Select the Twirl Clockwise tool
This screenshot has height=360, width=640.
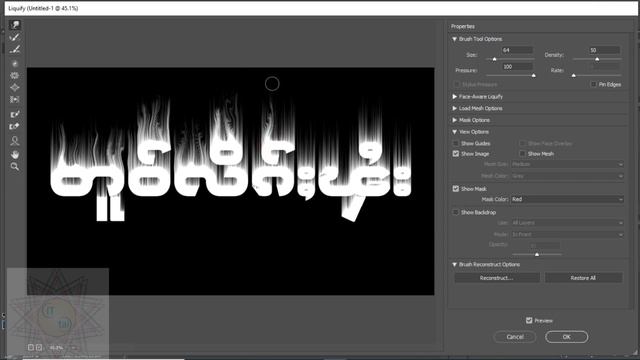[x=15, y=64]
